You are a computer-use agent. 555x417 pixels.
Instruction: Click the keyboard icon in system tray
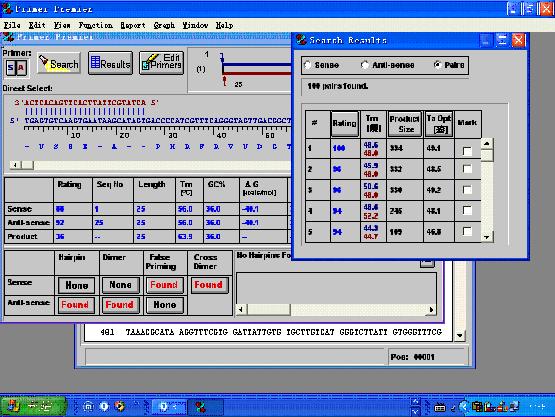point(440,408)
